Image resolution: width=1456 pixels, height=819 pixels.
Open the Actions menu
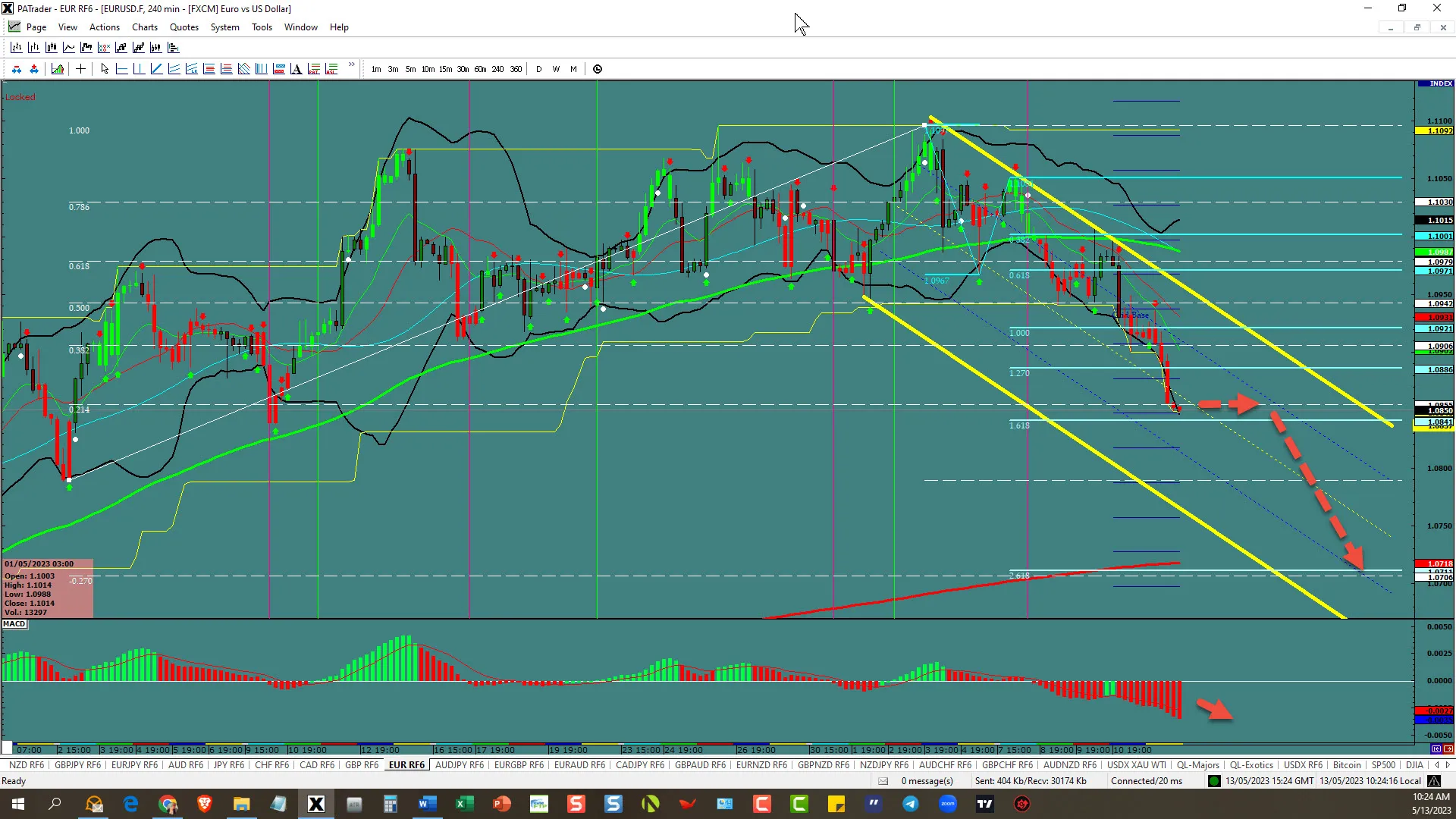pos(105,27)
